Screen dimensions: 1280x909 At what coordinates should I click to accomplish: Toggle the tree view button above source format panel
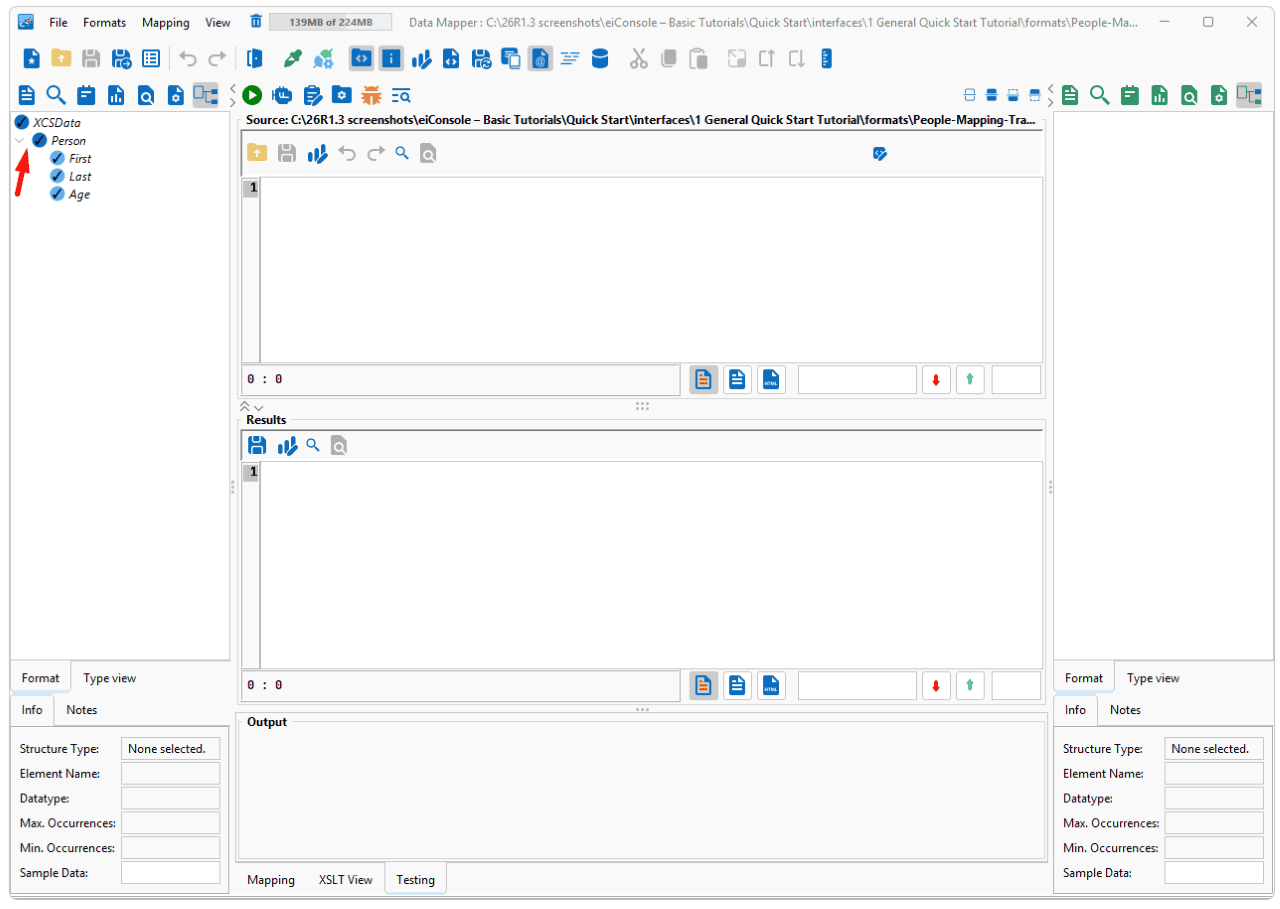pos(205,95)
